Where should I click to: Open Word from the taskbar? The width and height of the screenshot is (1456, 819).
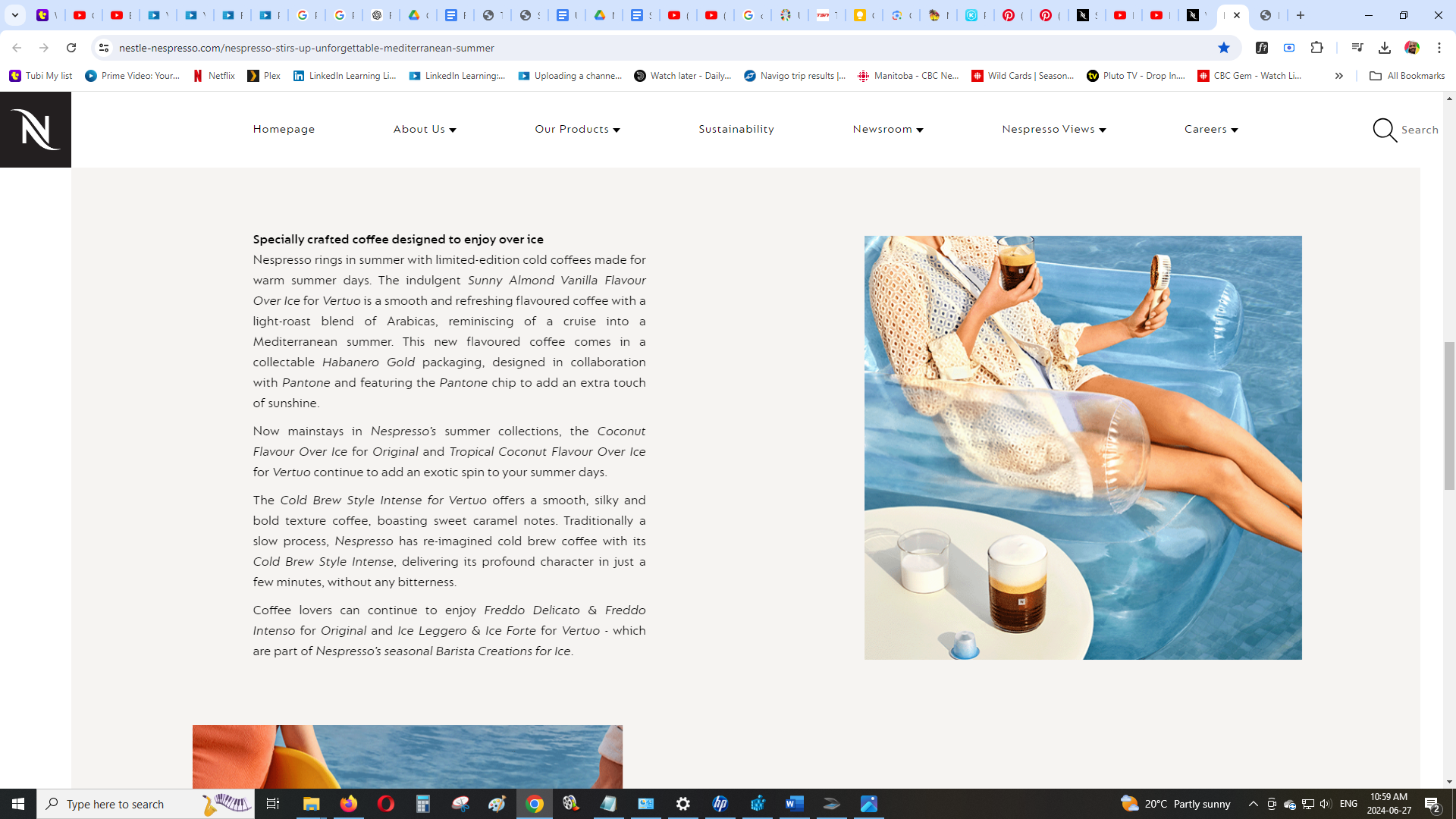(794, 804)
